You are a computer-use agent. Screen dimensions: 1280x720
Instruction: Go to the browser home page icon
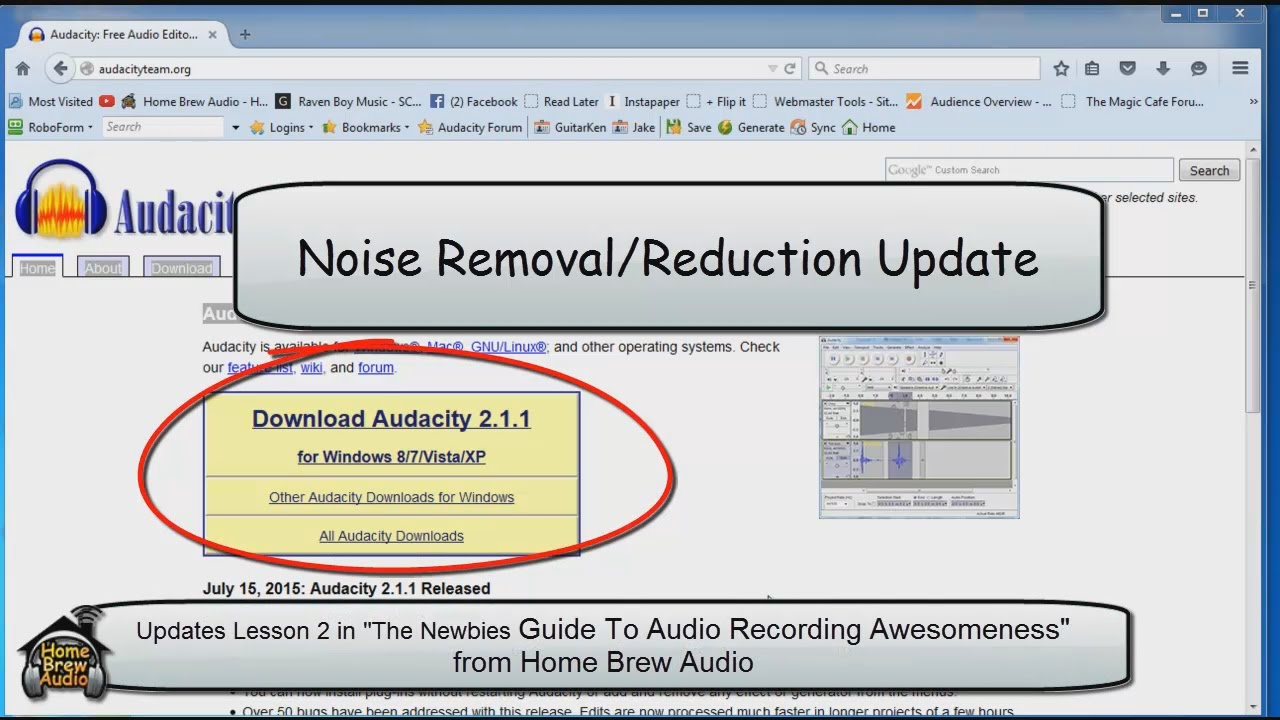tap(22, 69)
